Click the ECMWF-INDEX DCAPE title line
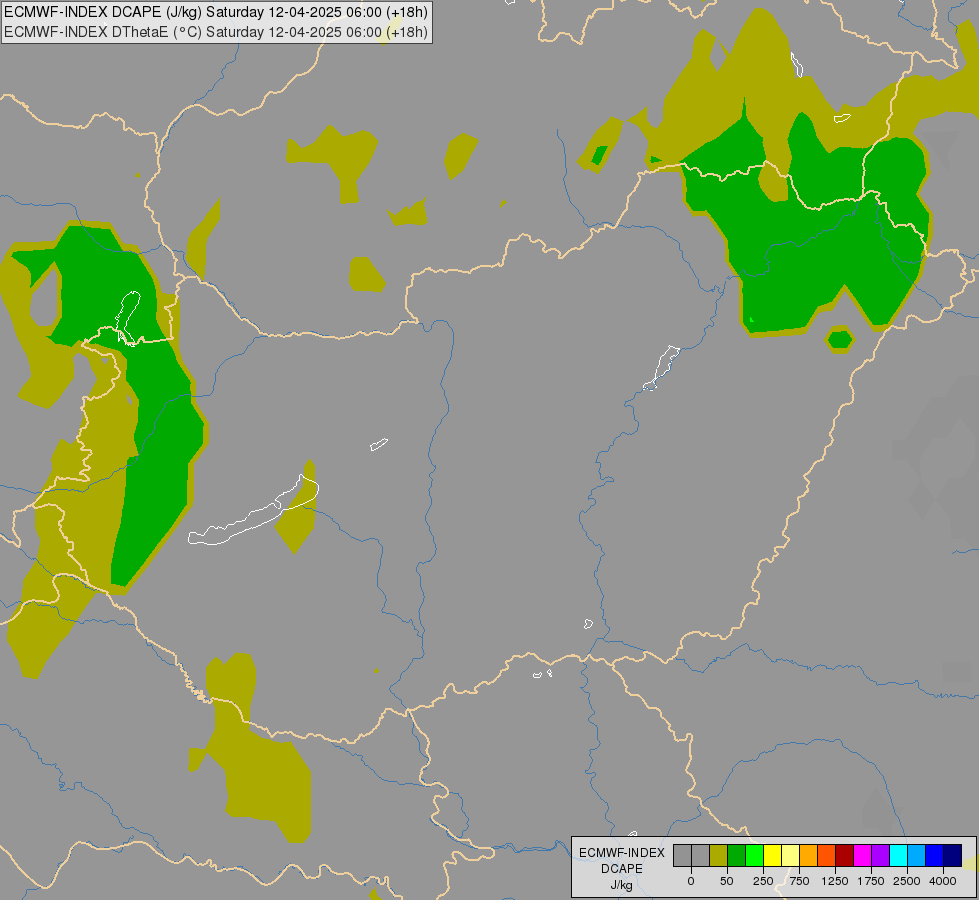979x900 pixels. 216,12
